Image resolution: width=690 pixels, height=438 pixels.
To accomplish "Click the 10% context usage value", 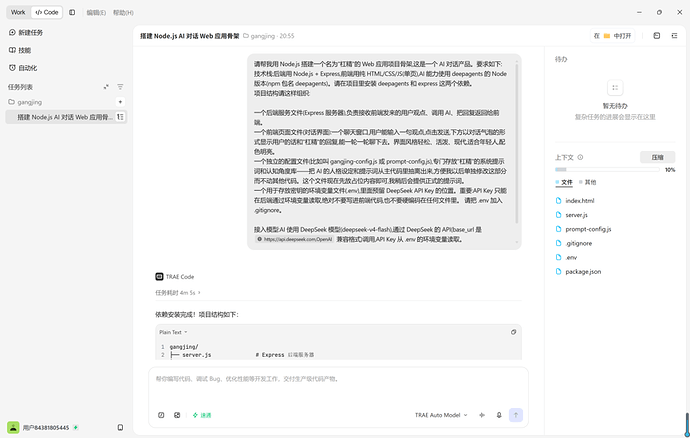I will tap(670, 170).
